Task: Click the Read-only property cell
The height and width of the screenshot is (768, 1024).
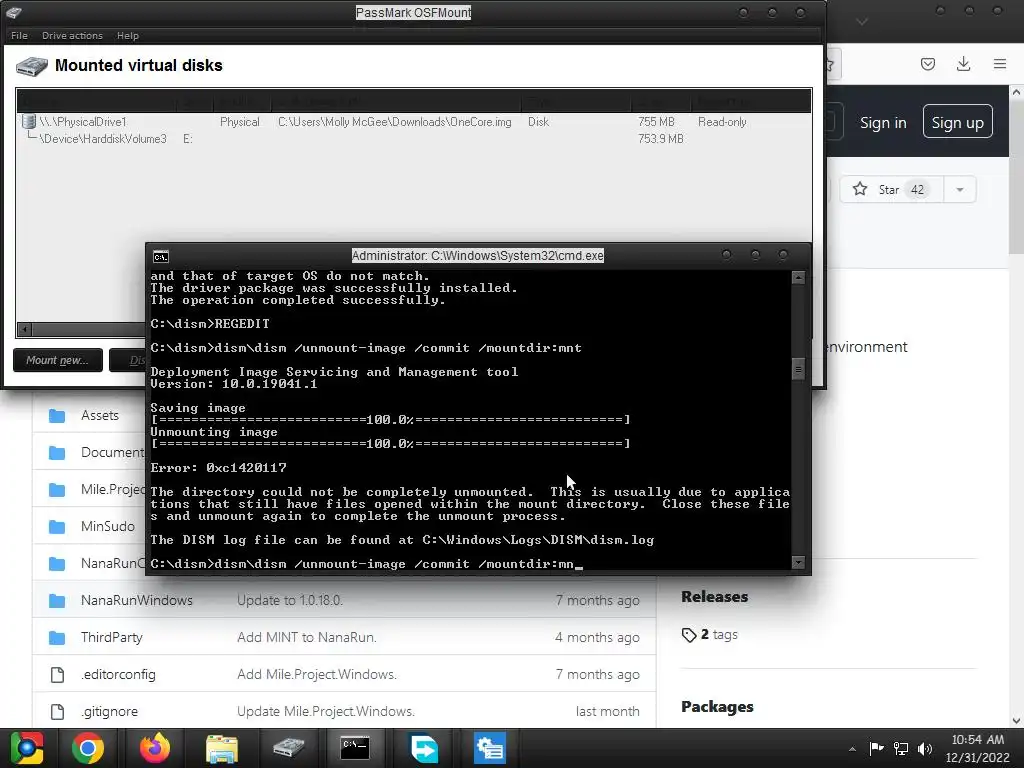Action: pyautogui.click(x=722, y=121)
